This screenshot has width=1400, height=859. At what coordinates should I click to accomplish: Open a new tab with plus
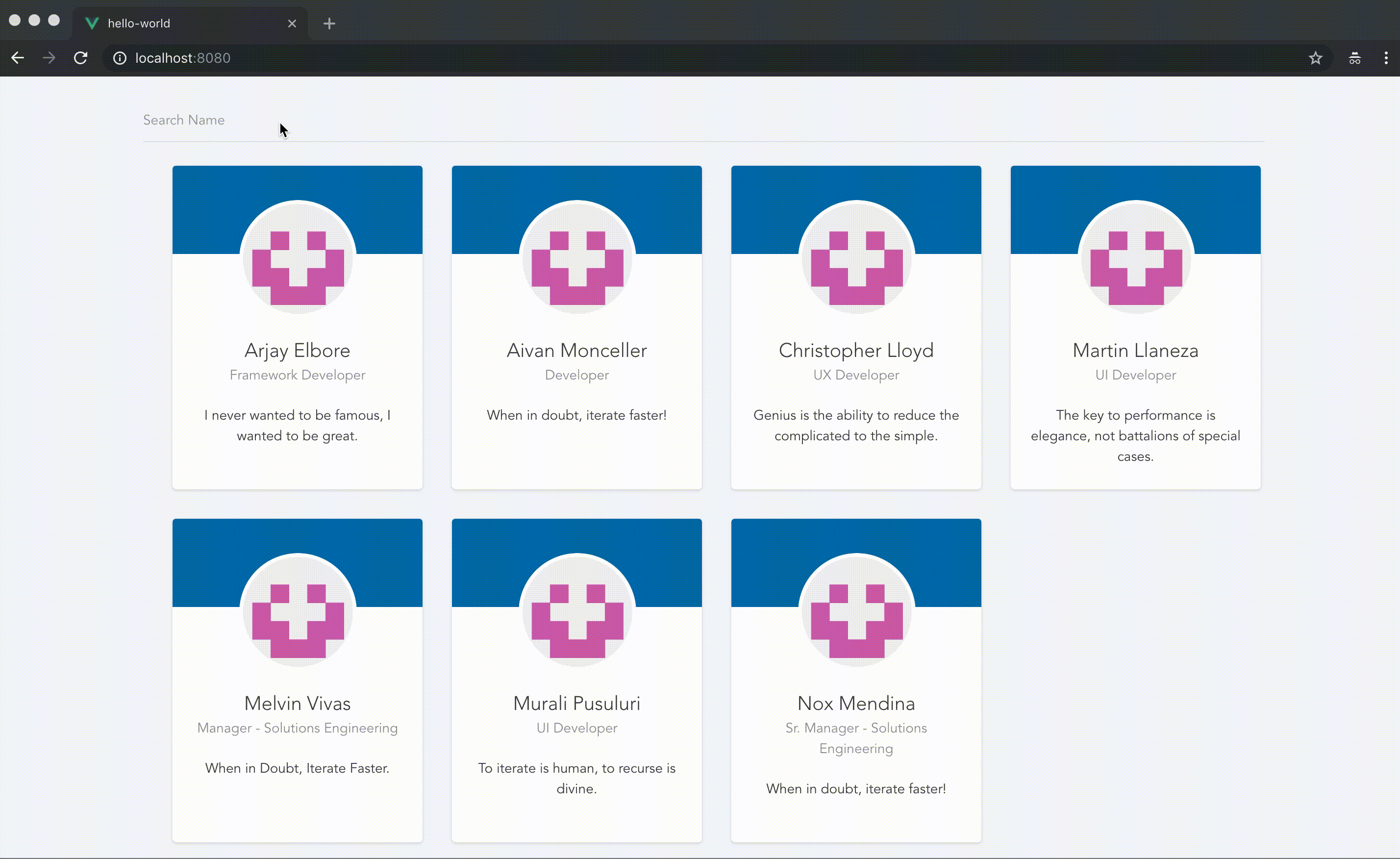329,24
